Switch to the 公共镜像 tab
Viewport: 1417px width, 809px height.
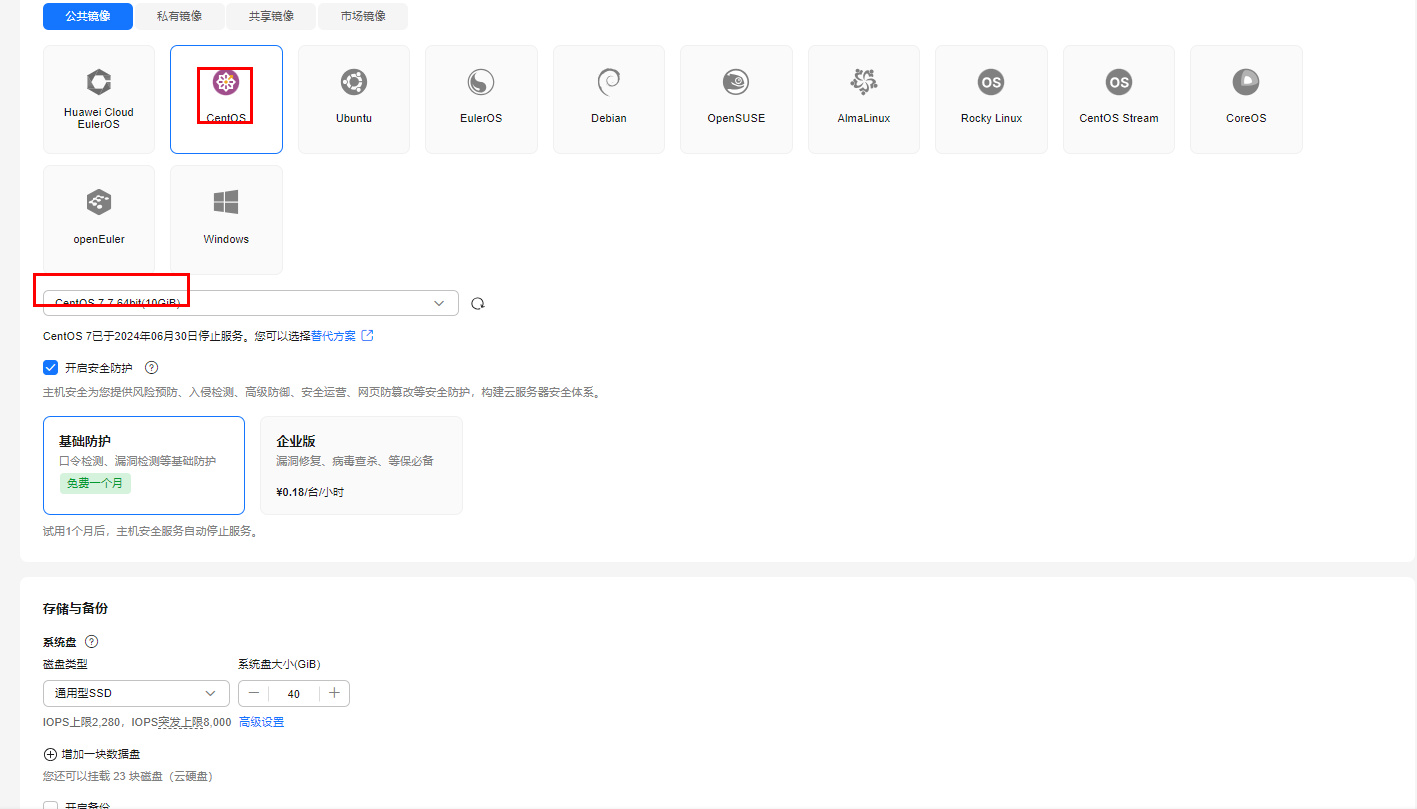tap(88, 16)
